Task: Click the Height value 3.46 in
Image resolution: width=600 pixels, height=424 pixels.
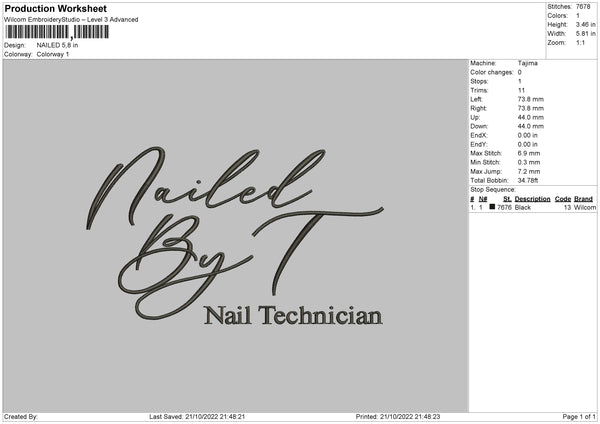Action: (x=586, y=24)
